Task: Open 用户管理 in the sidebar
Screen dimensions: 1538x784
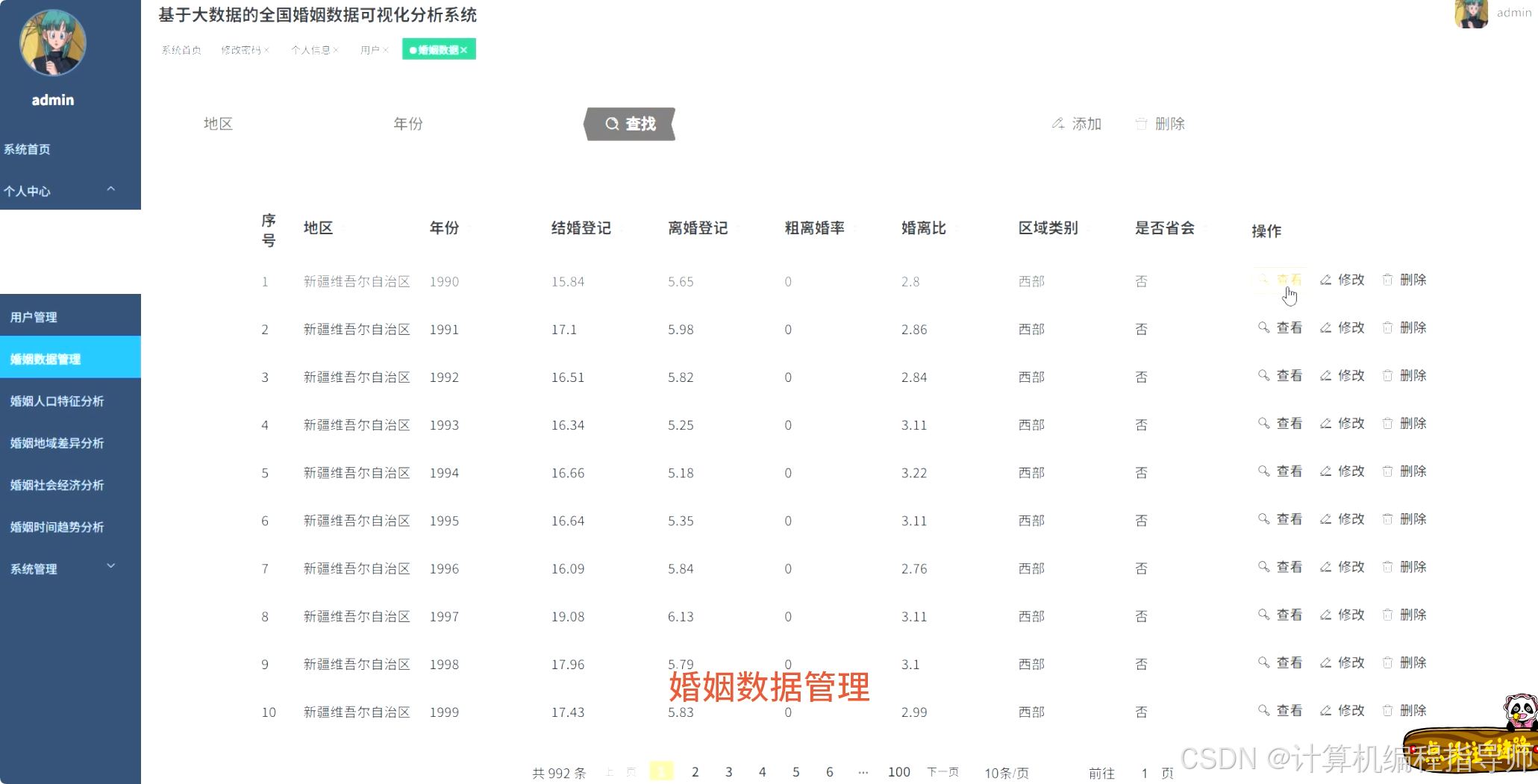Action: 70,317
